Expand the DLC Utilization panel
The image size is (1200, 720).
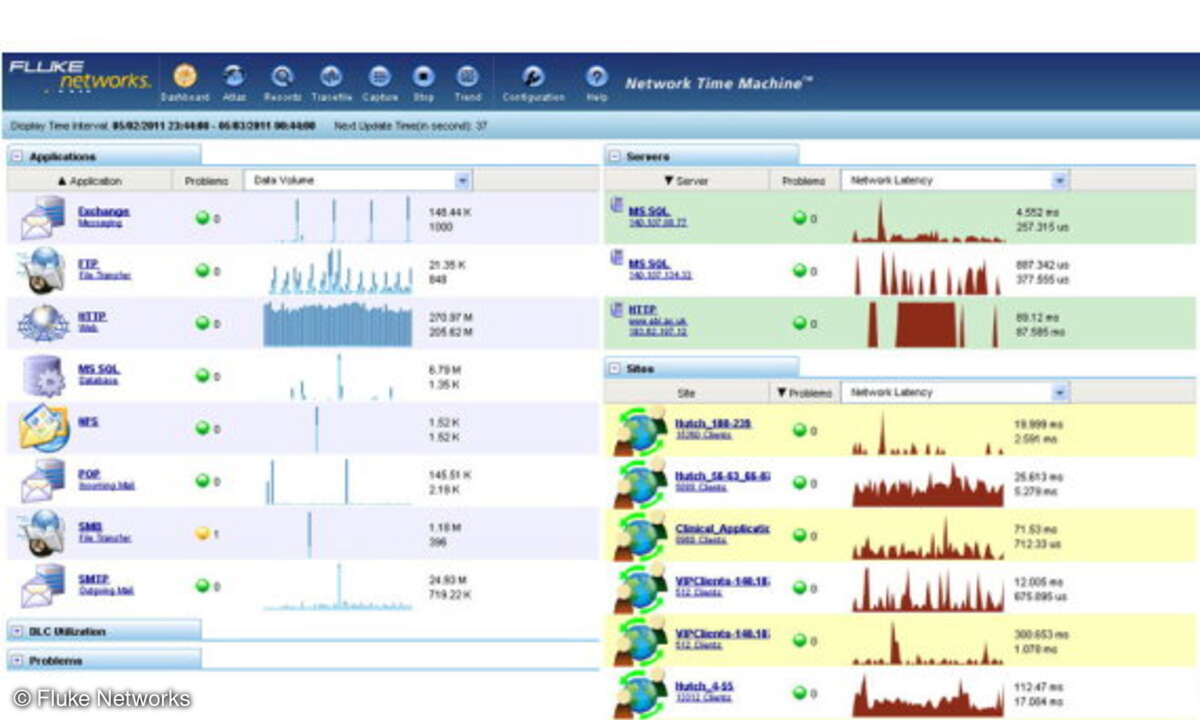pos(17,632)
